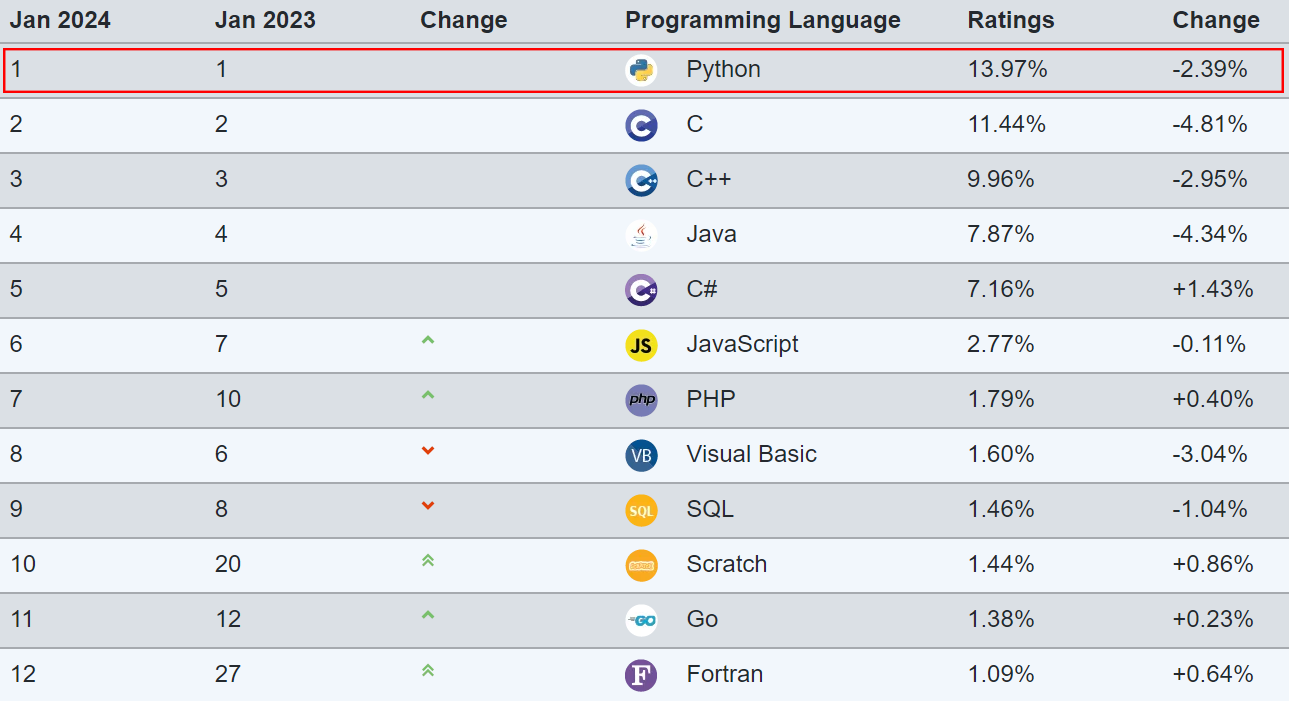The width and height of the screenshot is (1289, 701).
Task: Click the C++ language logo icon
Action: (641, 180)
